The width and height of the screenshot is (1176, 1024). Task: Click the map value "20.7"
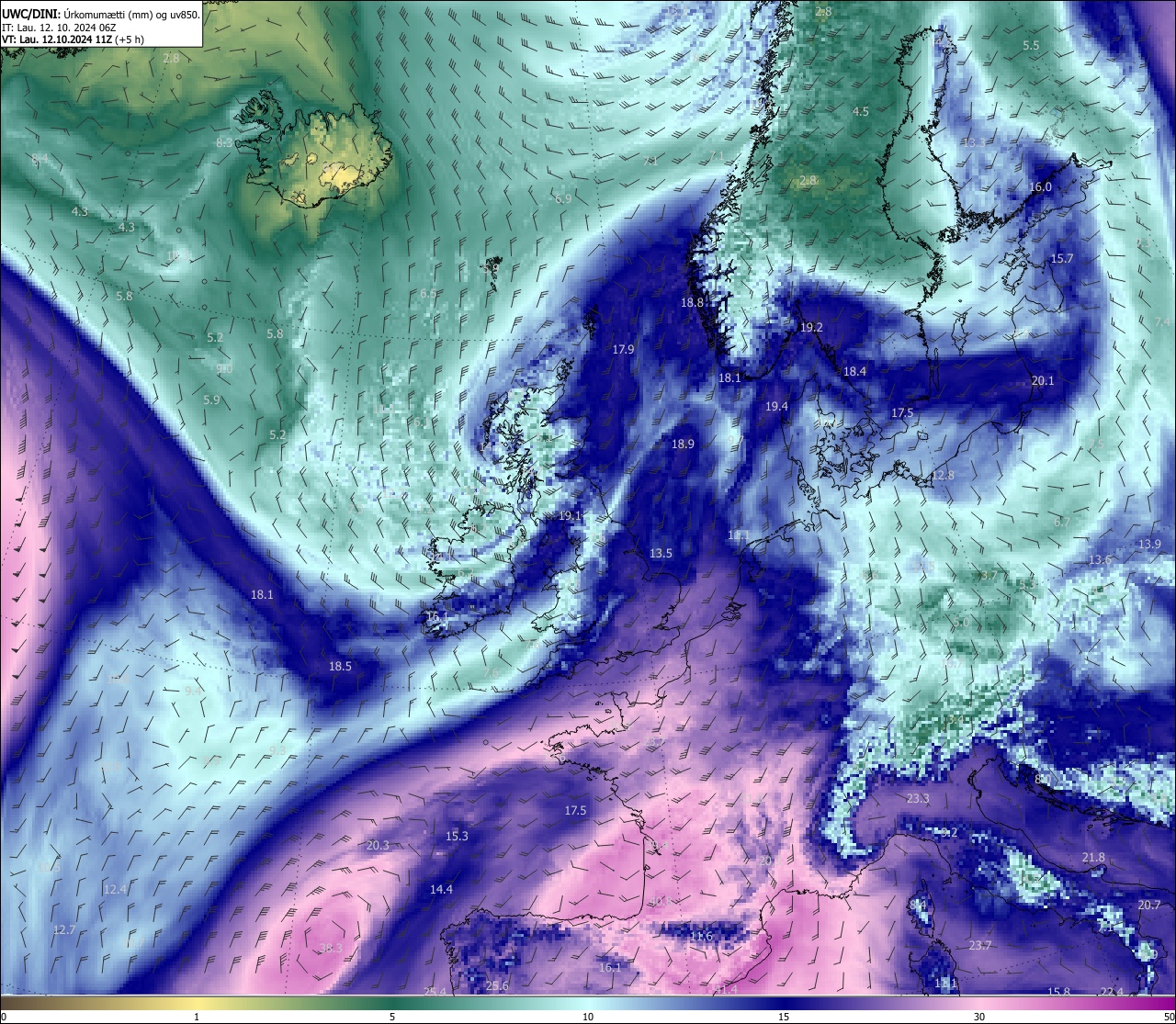pos(1149,905)
